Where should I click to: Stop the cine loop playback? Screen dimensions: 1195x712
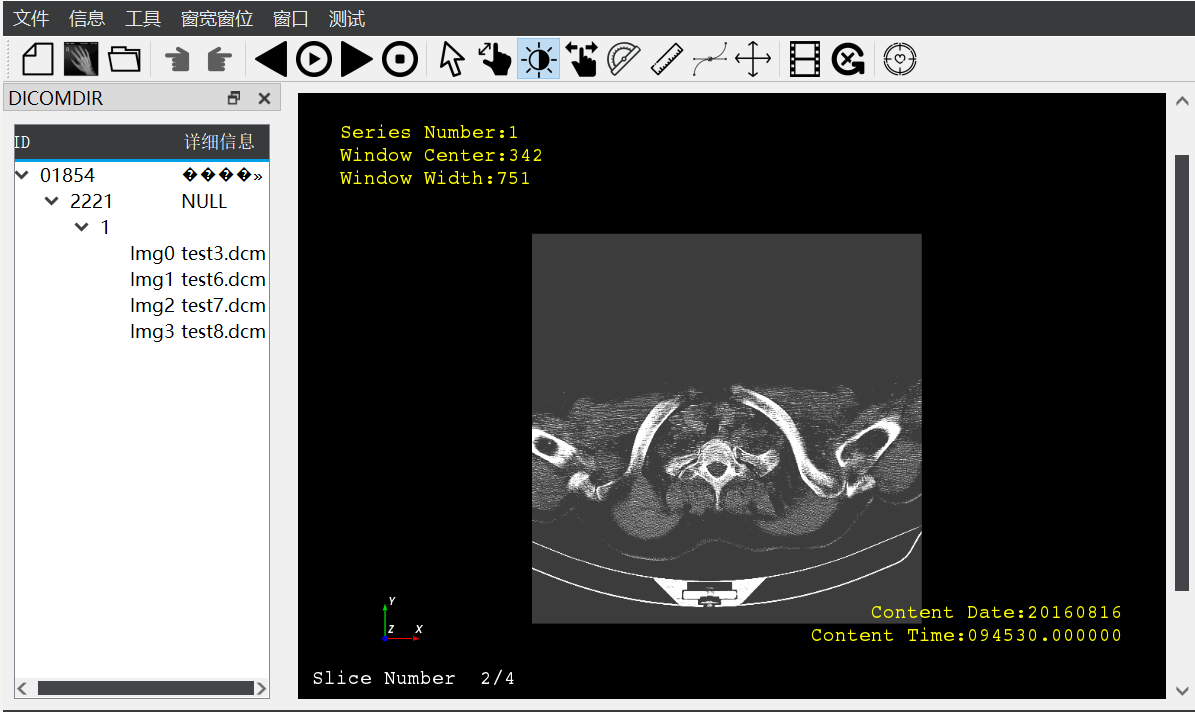[x=400, y=59]
